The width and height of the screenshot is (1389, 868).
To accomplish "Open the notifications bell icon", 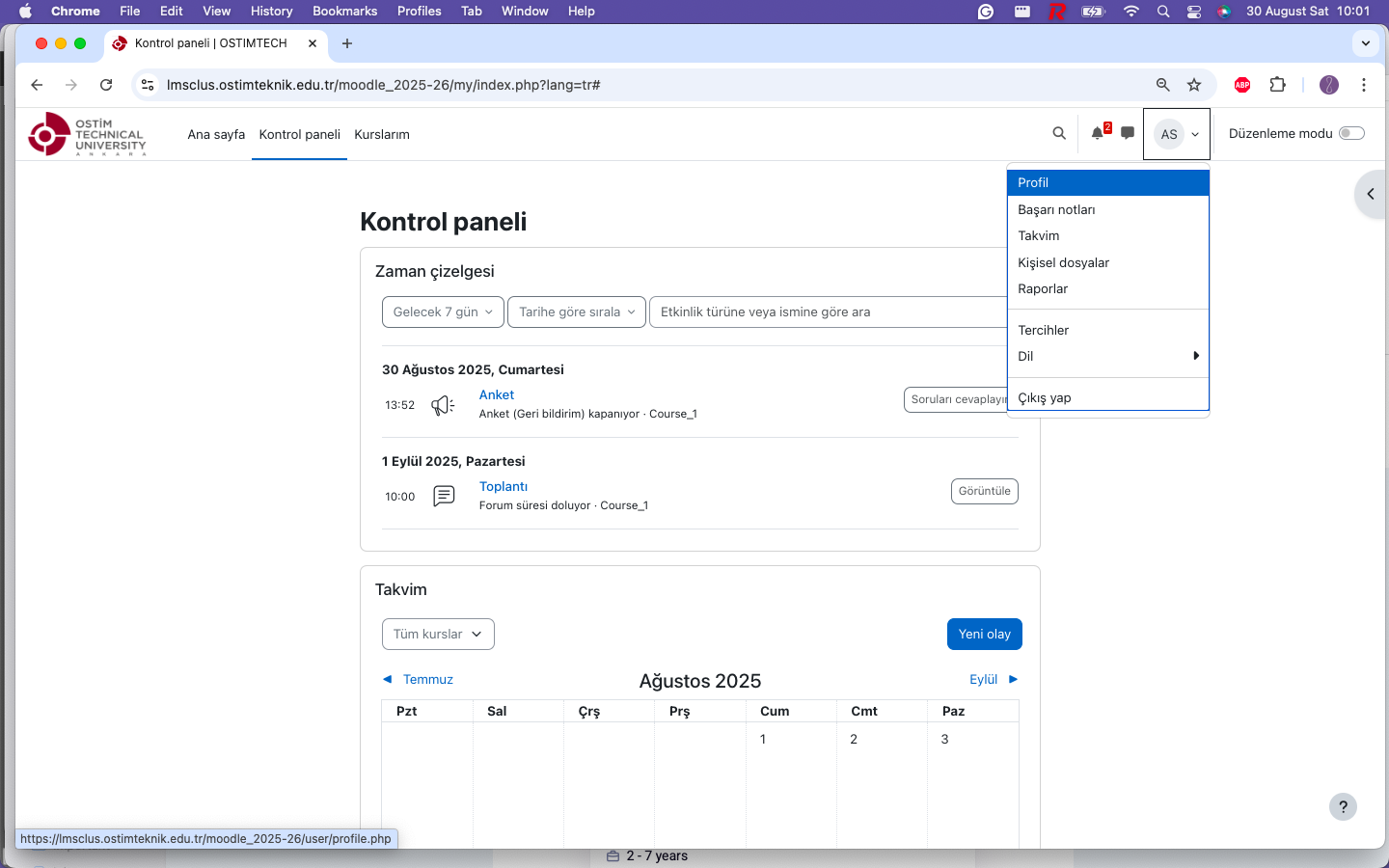I will pos(1098,134).
